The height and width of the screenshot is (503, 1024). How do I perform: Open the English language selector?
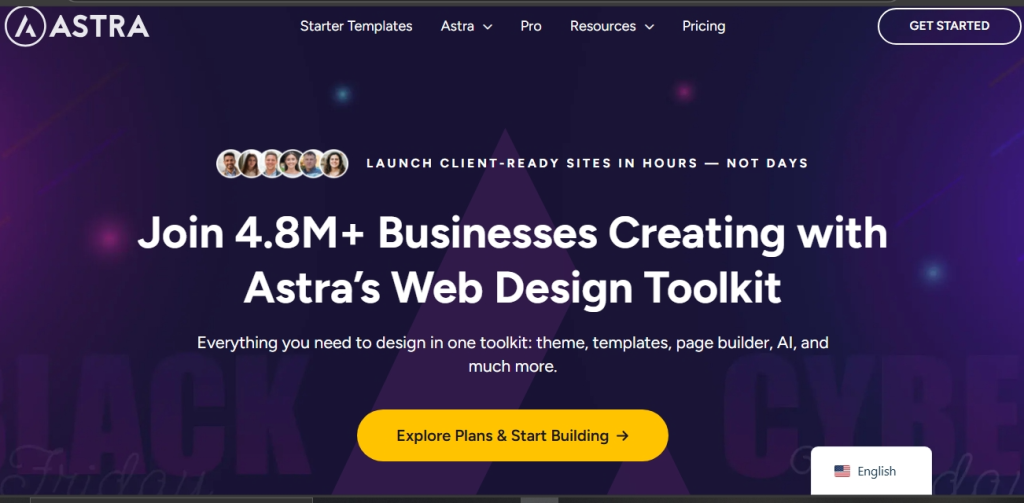tap(871, 471)
